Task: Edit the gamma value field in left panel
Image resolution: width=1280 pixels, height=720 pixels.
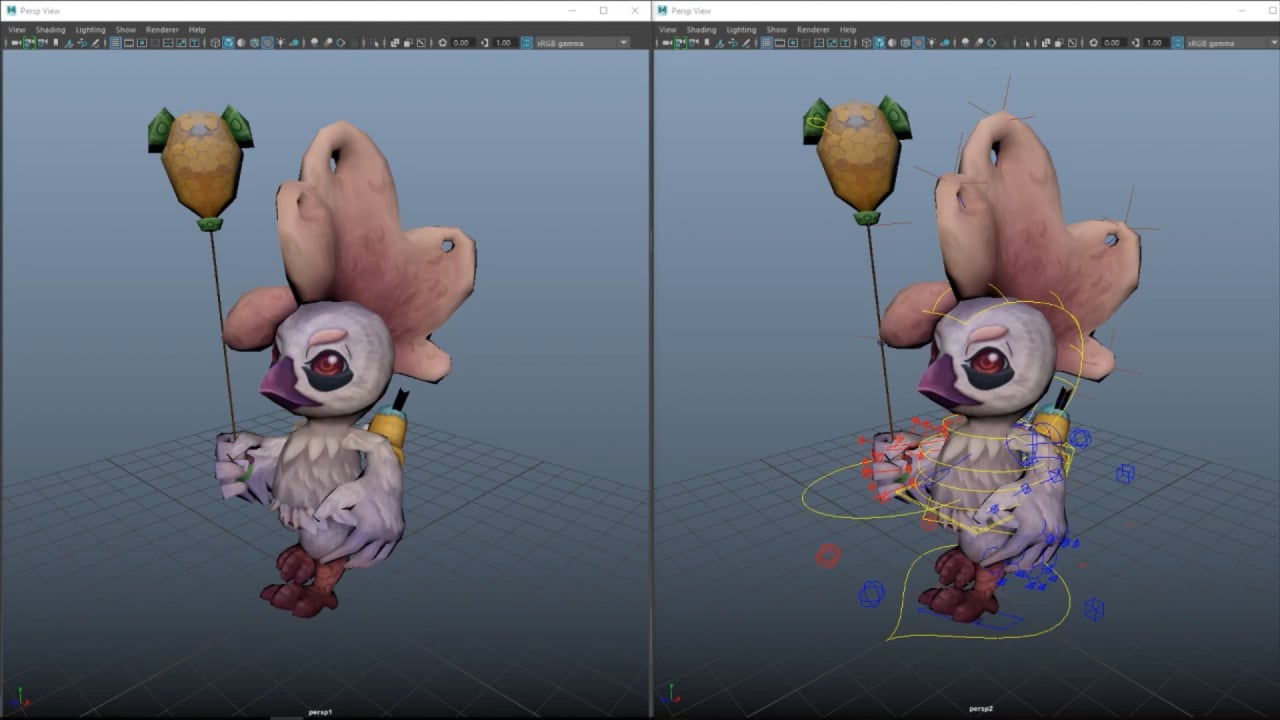Action: coord(503,43)
